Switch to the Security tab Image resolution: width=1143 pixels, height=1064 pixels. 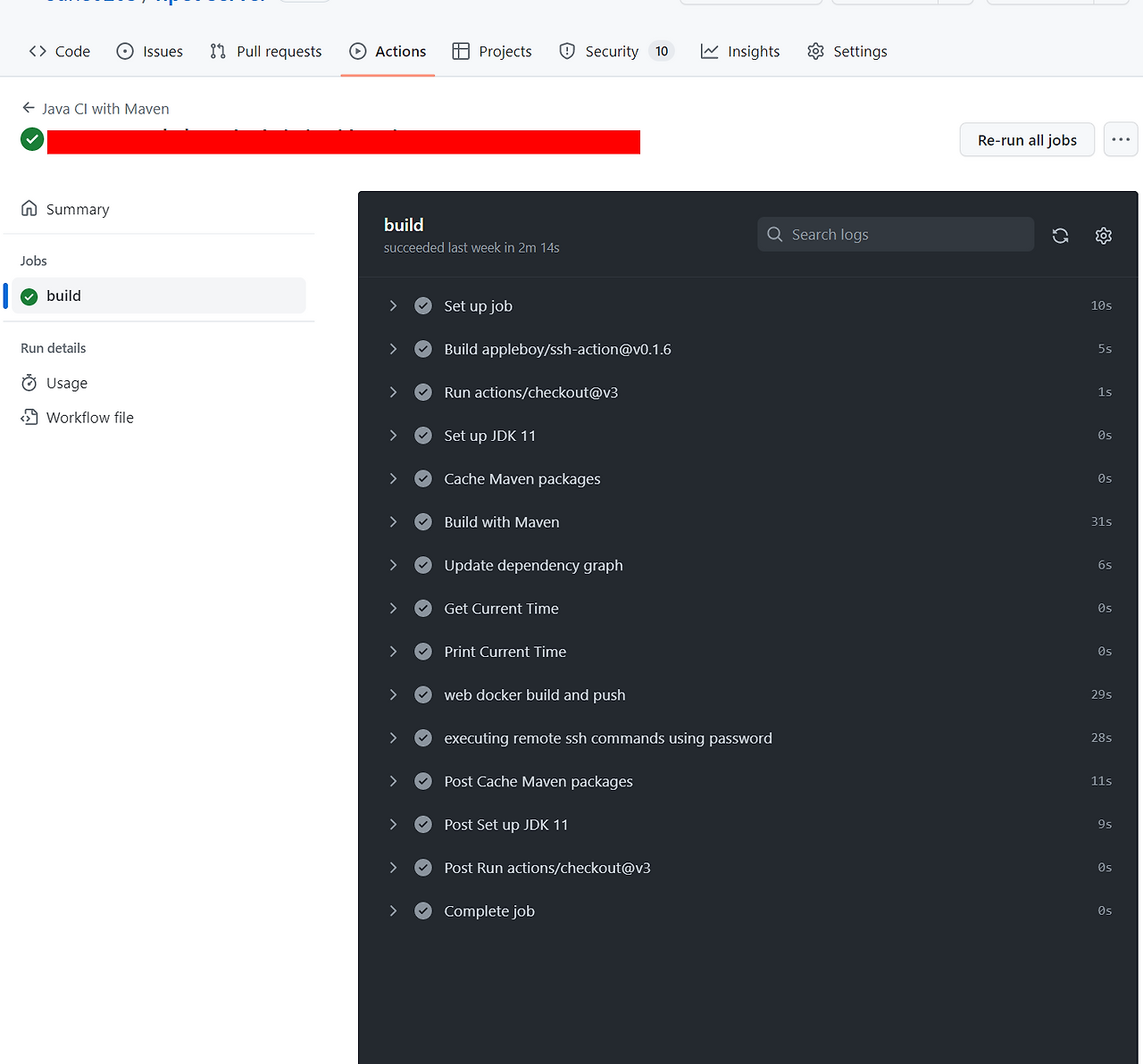point(611,51)
